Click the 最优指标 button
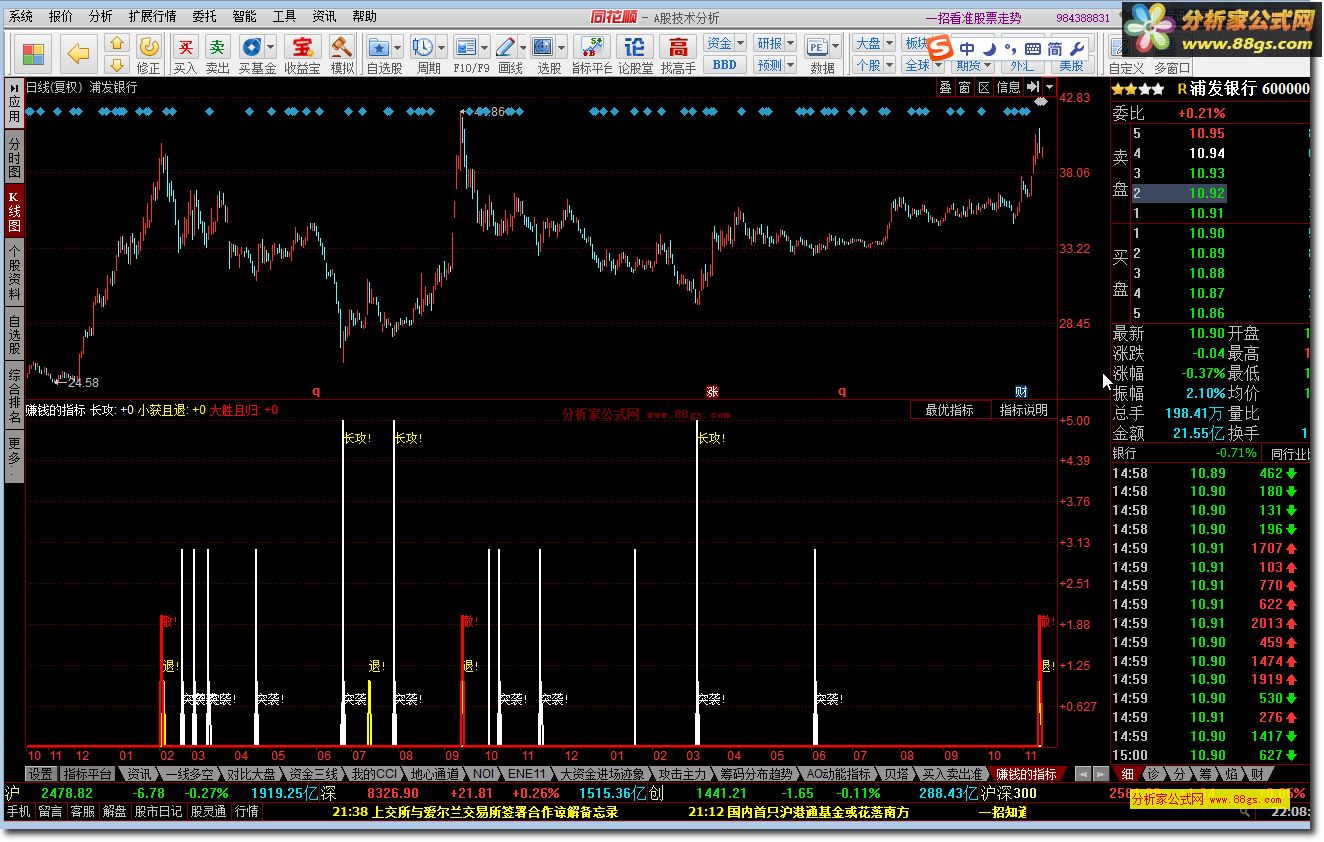Screen dimensions: 1324x842 949,410
